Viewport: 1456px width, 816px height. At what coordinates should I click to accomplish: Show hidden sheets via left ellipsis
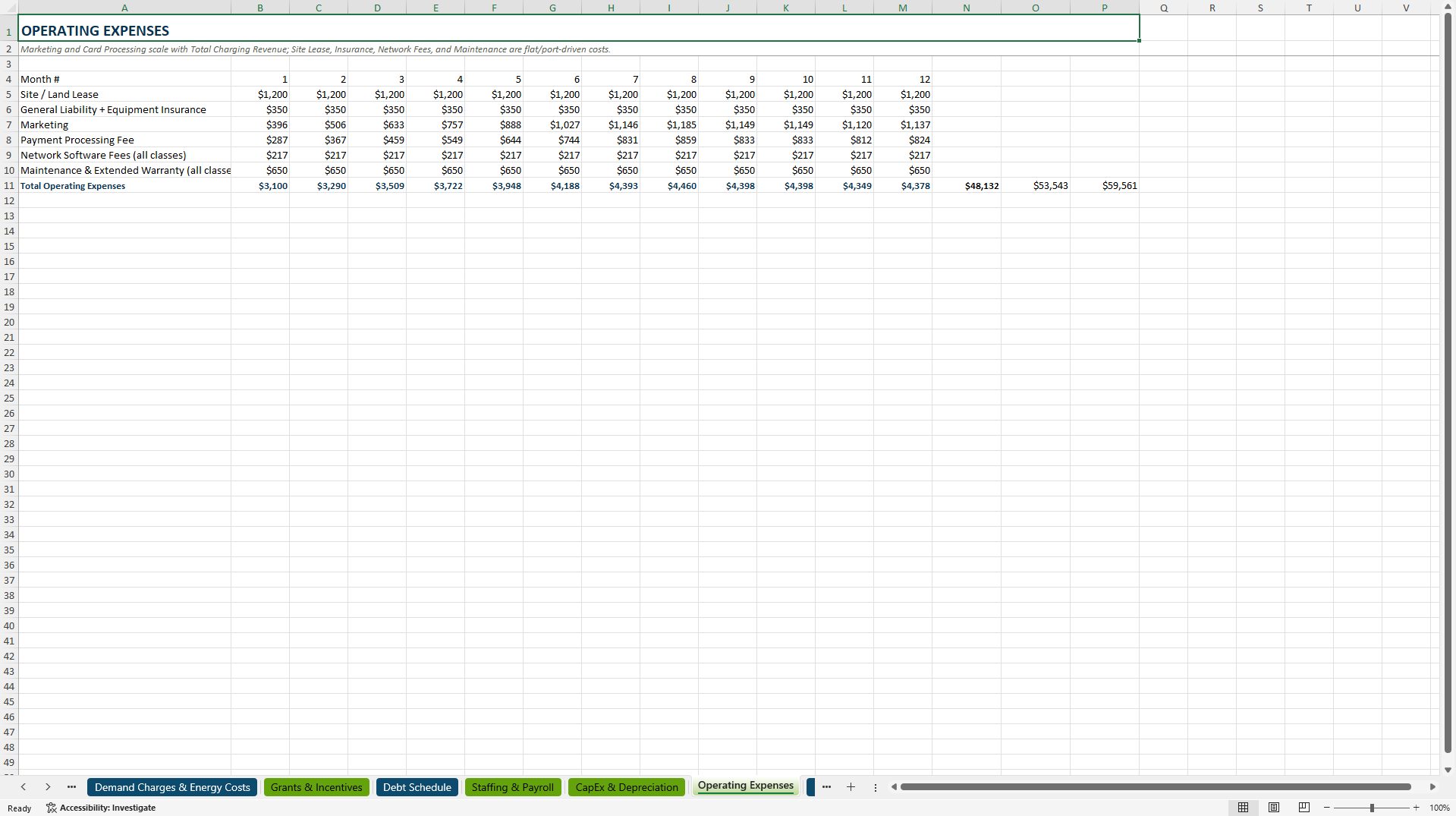(x=71, y=787)
